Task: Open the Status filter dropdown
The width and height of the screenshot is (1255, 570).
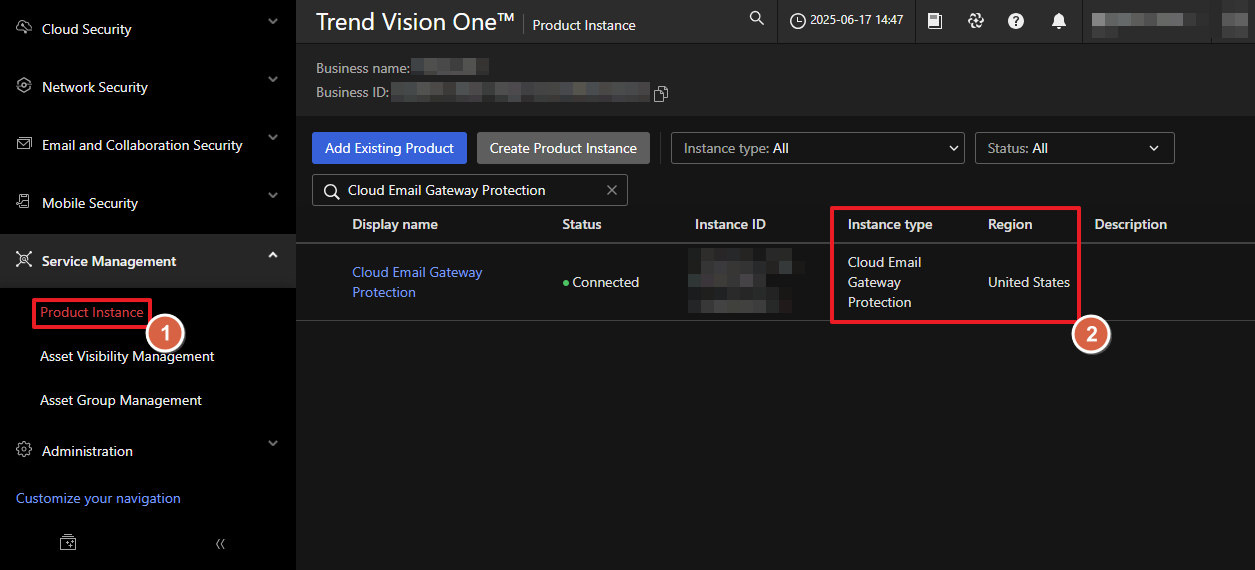Action: click(x=1074, y=148)
